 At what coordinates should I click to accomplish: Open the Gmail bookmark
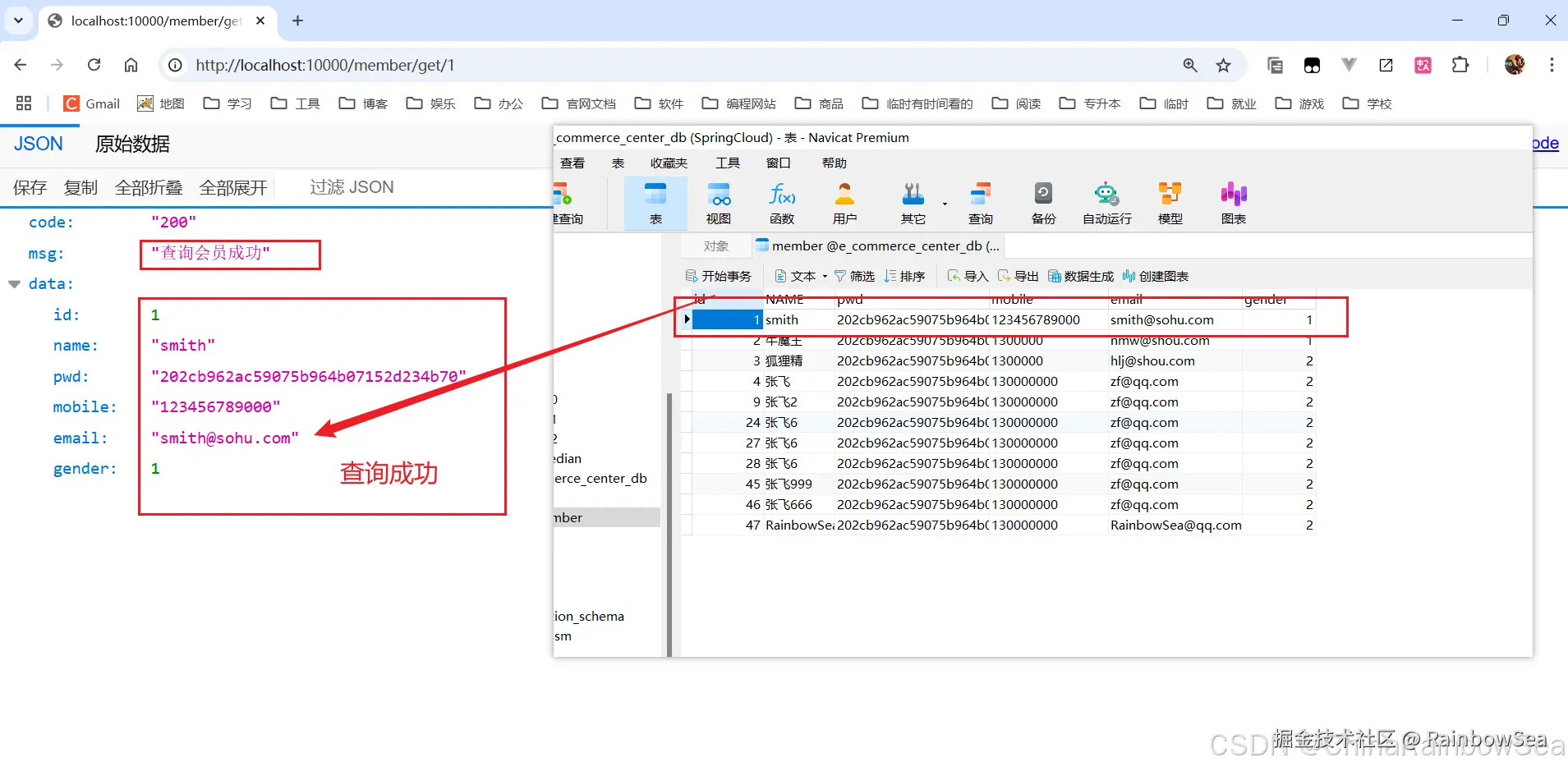[x=92, y=103]
